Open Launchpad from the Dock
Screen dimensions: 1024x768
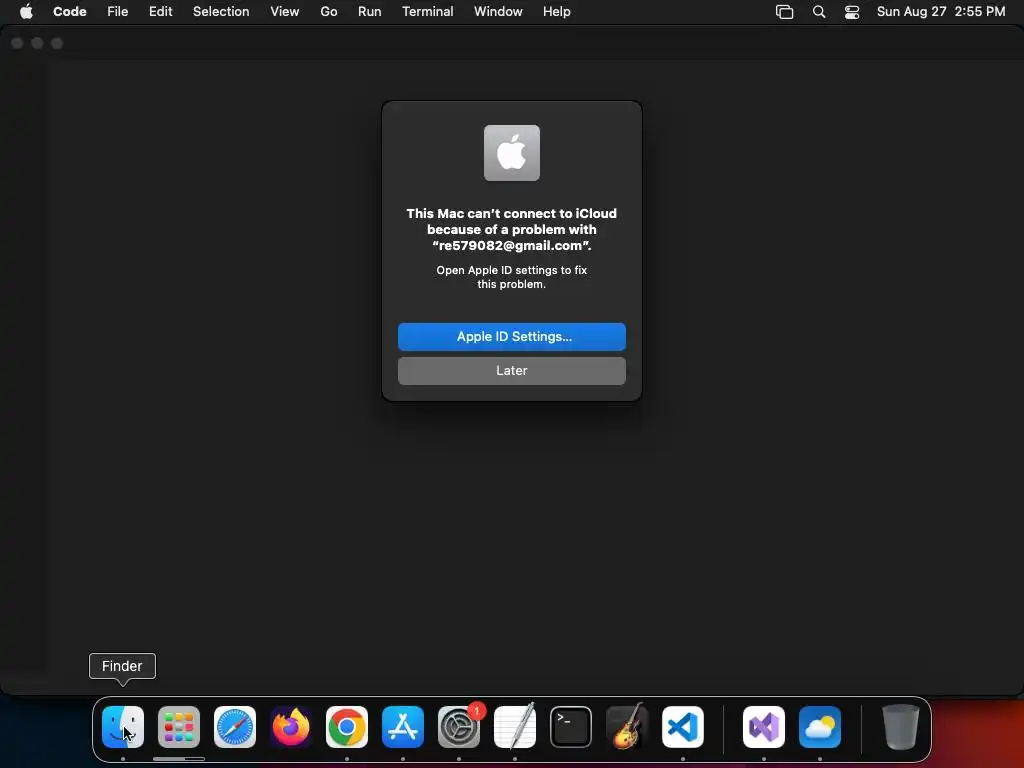pos(179,727)
